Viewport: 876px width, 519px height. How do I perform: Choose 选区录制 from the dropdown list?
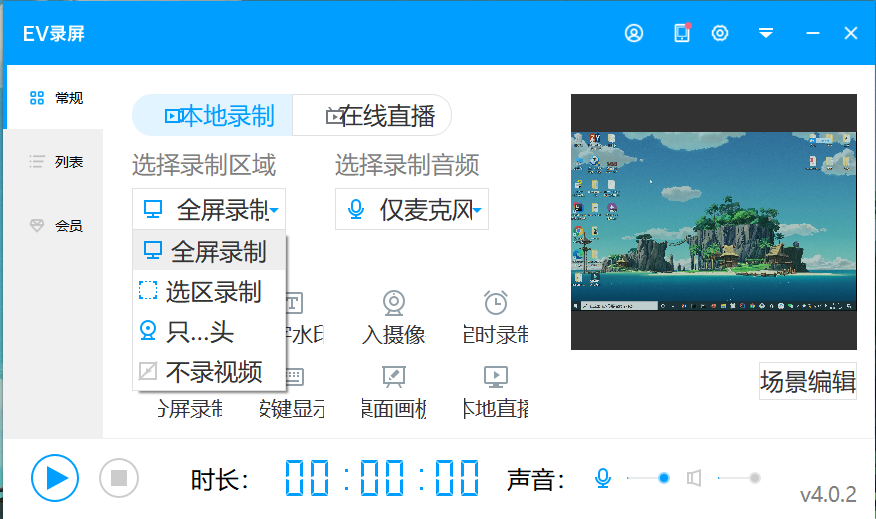coord(210,291)
